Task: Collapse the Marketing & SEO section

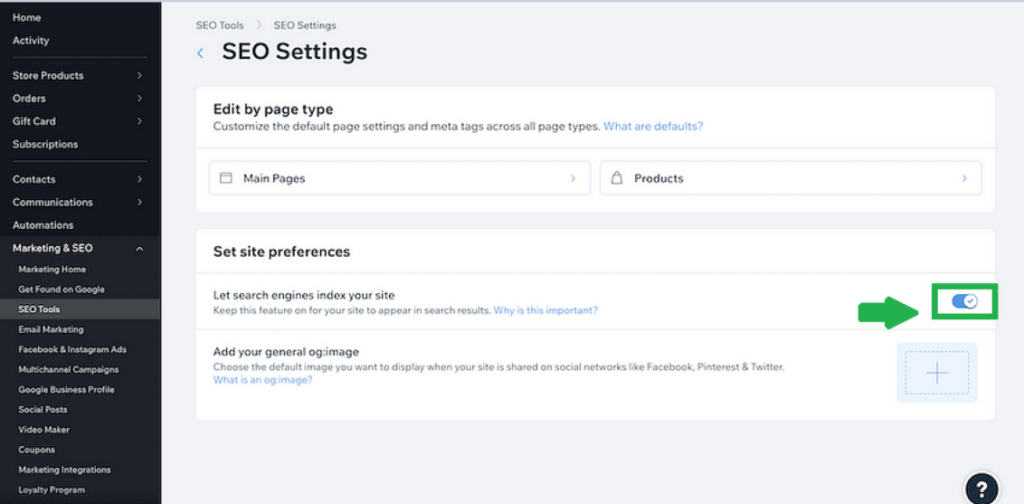Action: [x=139, y=249]
